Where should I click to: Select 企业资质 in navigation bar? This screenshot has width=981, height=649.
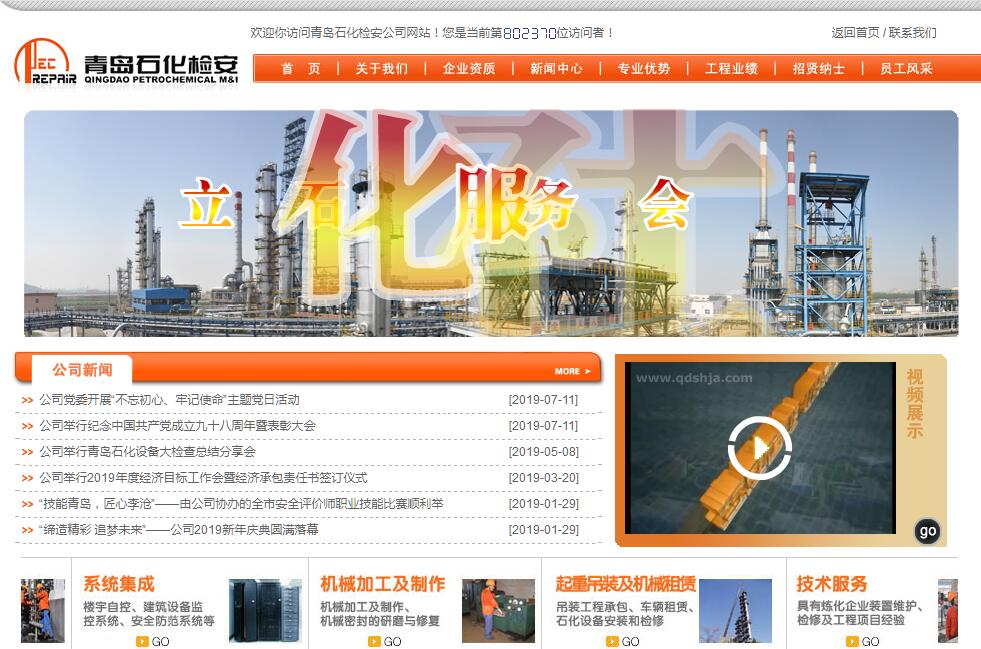(x=469, y=69)
